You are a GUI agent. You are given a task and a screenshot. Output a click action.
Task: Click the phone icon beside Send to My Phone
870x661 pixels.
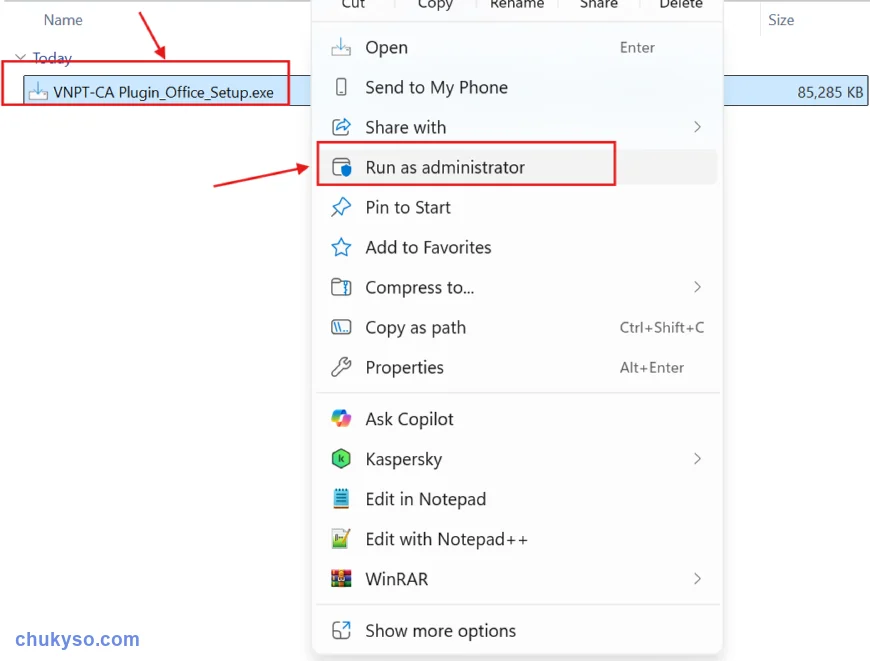pyautogui.click(x=341, y=87)
